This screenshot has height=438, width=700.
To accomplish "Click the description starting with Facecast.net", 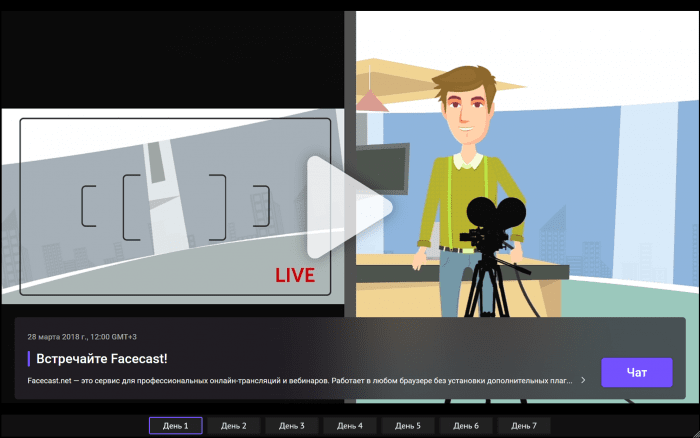I will click(300, 380).
